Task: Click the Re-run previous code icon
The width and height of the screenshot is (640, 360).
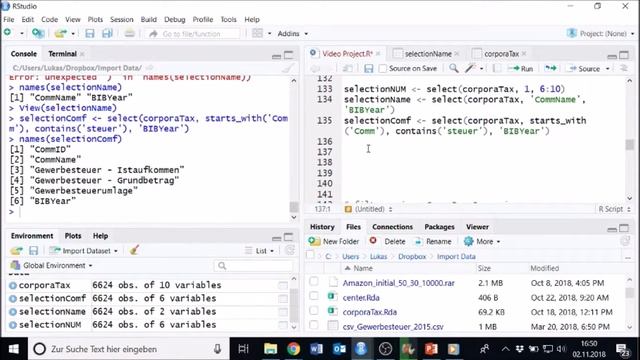Action: pos(551,68)
